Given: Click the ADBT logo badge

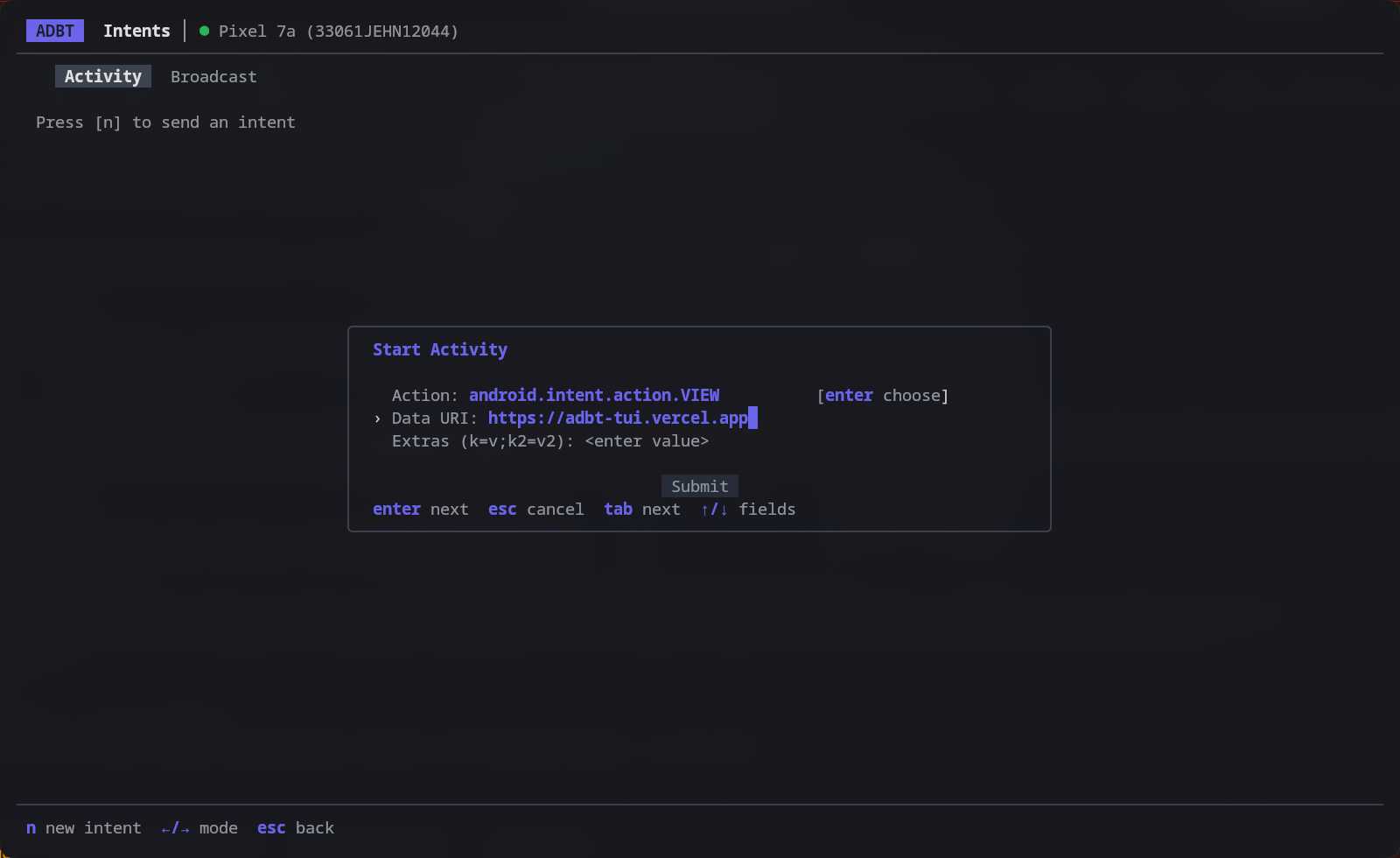Looking at the screenshot, I should (55, 31).
